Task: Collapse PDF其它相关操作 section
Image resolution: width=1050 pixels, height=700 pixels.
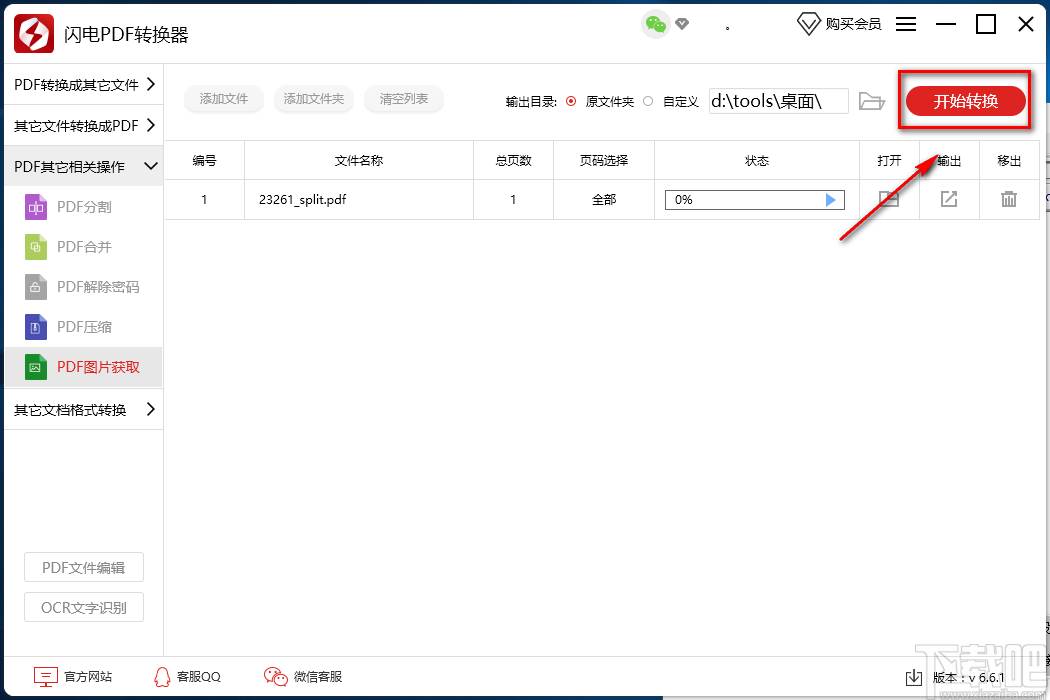Action: [x=84, y=166]
